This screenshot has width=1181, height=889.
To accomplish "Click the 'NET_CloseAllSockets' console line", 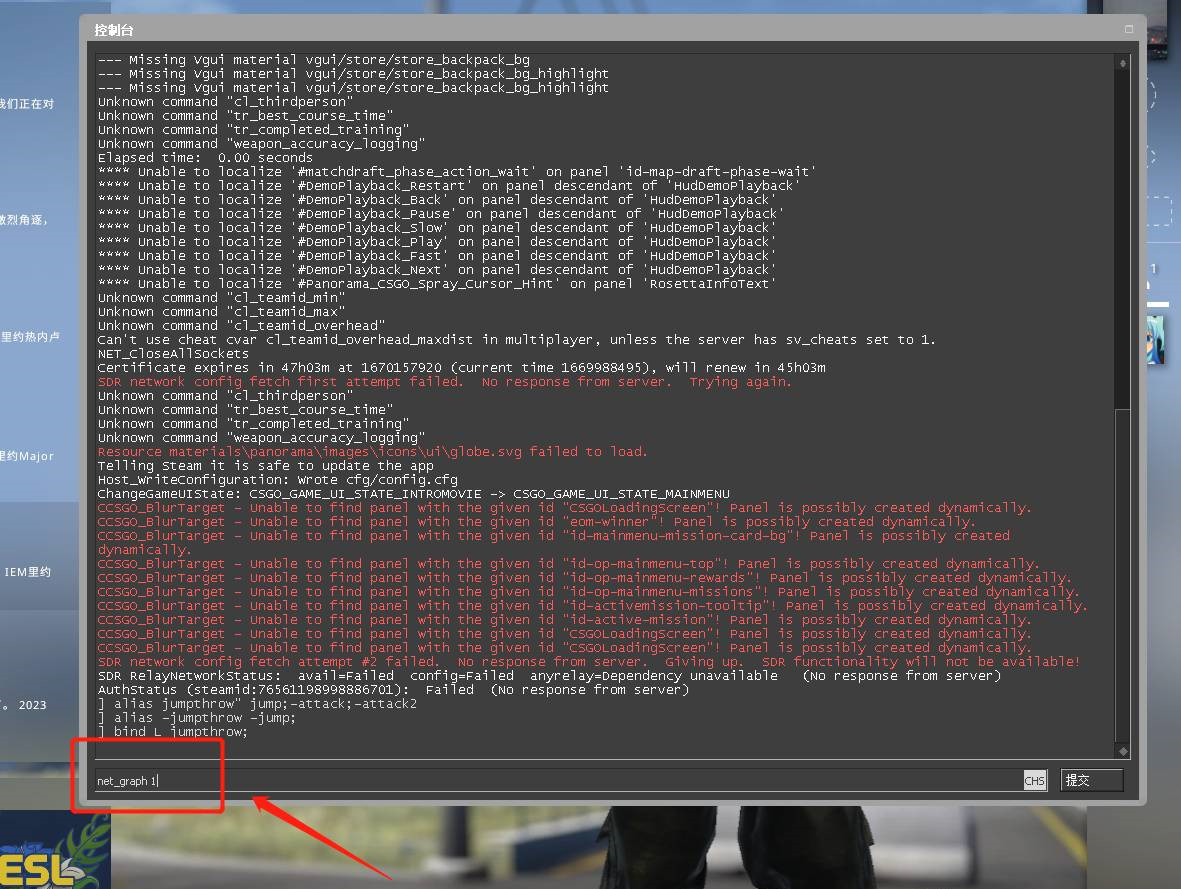I will 172,354.
